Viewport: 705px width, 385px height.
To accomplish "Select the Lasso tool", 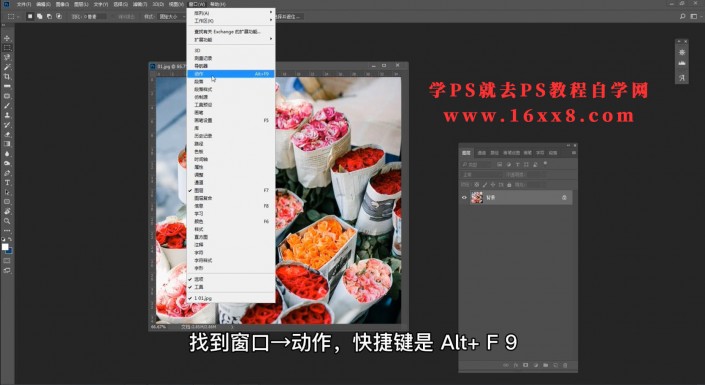I will click(x=7, y=58).
